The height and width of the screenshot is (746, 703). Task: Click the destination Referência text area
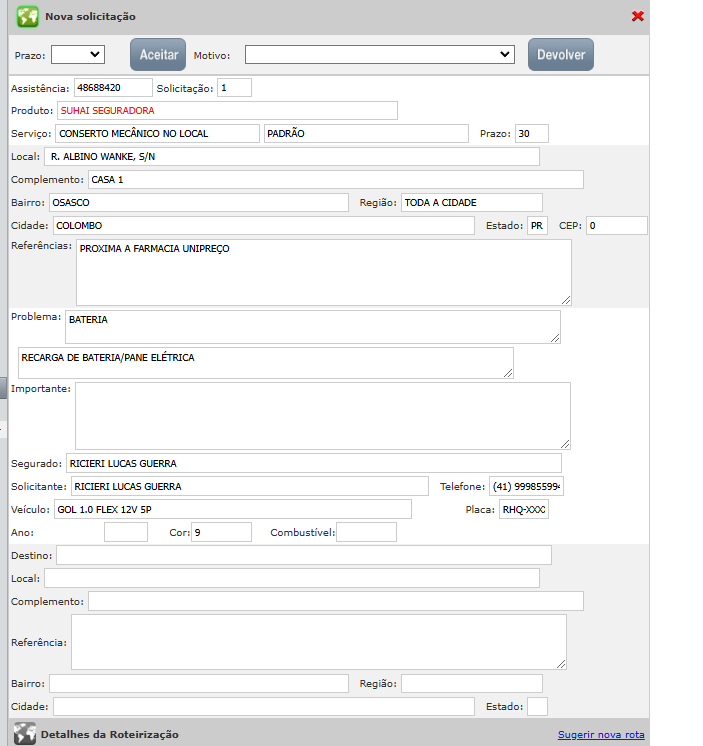coord(319,642)
